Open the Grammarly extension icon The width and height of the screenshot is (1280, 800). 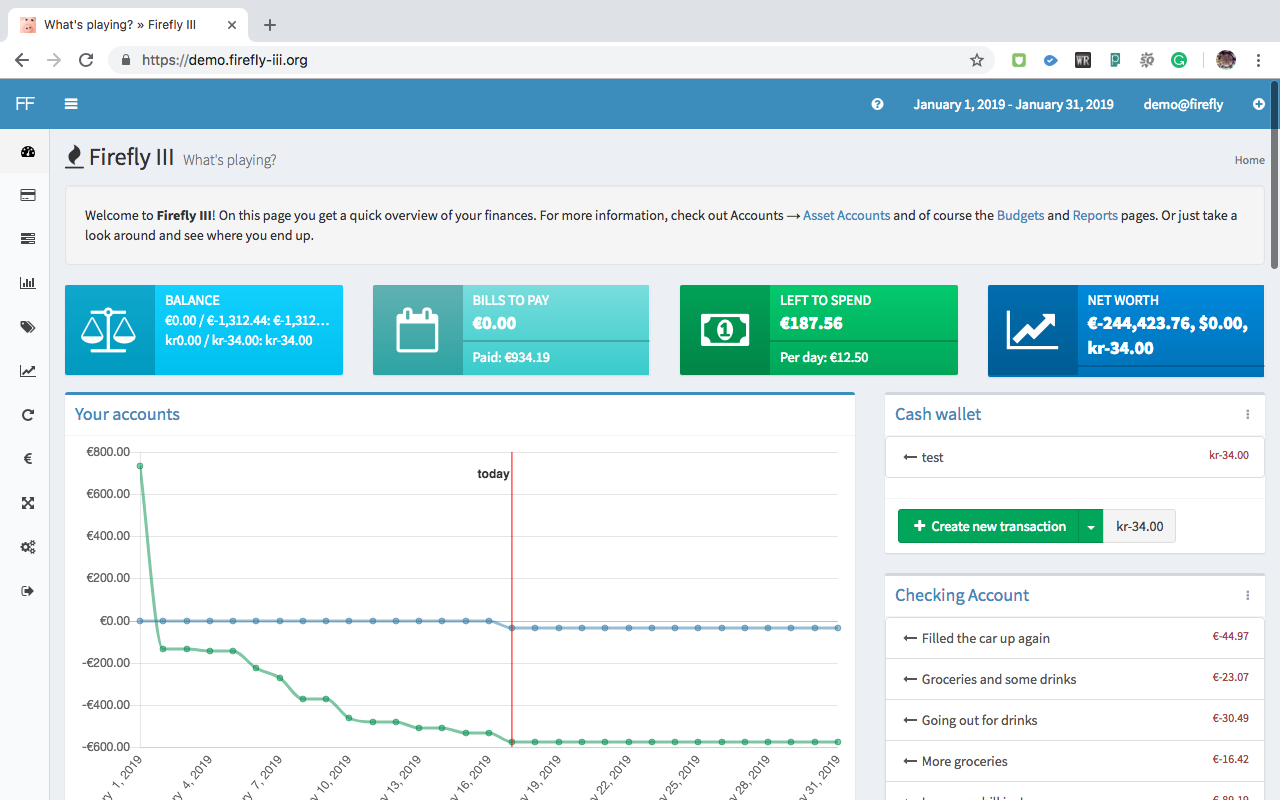tap(1179, 60)
